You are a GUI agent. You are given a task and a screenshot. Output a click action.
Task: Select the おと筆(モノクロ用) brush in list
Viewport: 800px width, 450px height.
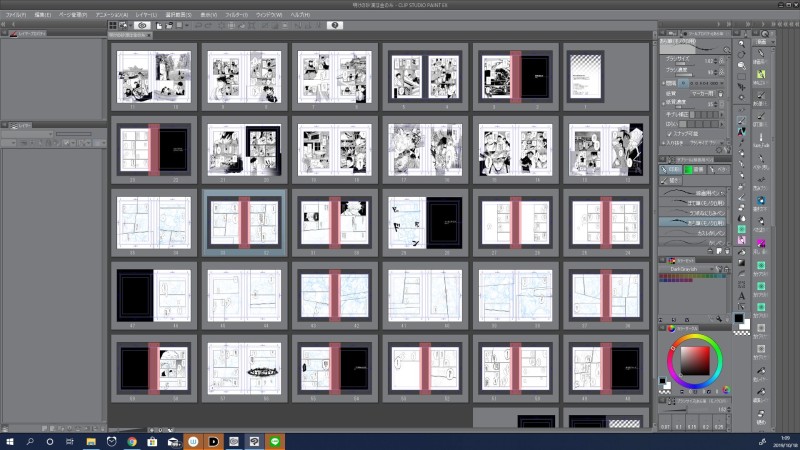[x=692, y=222]
